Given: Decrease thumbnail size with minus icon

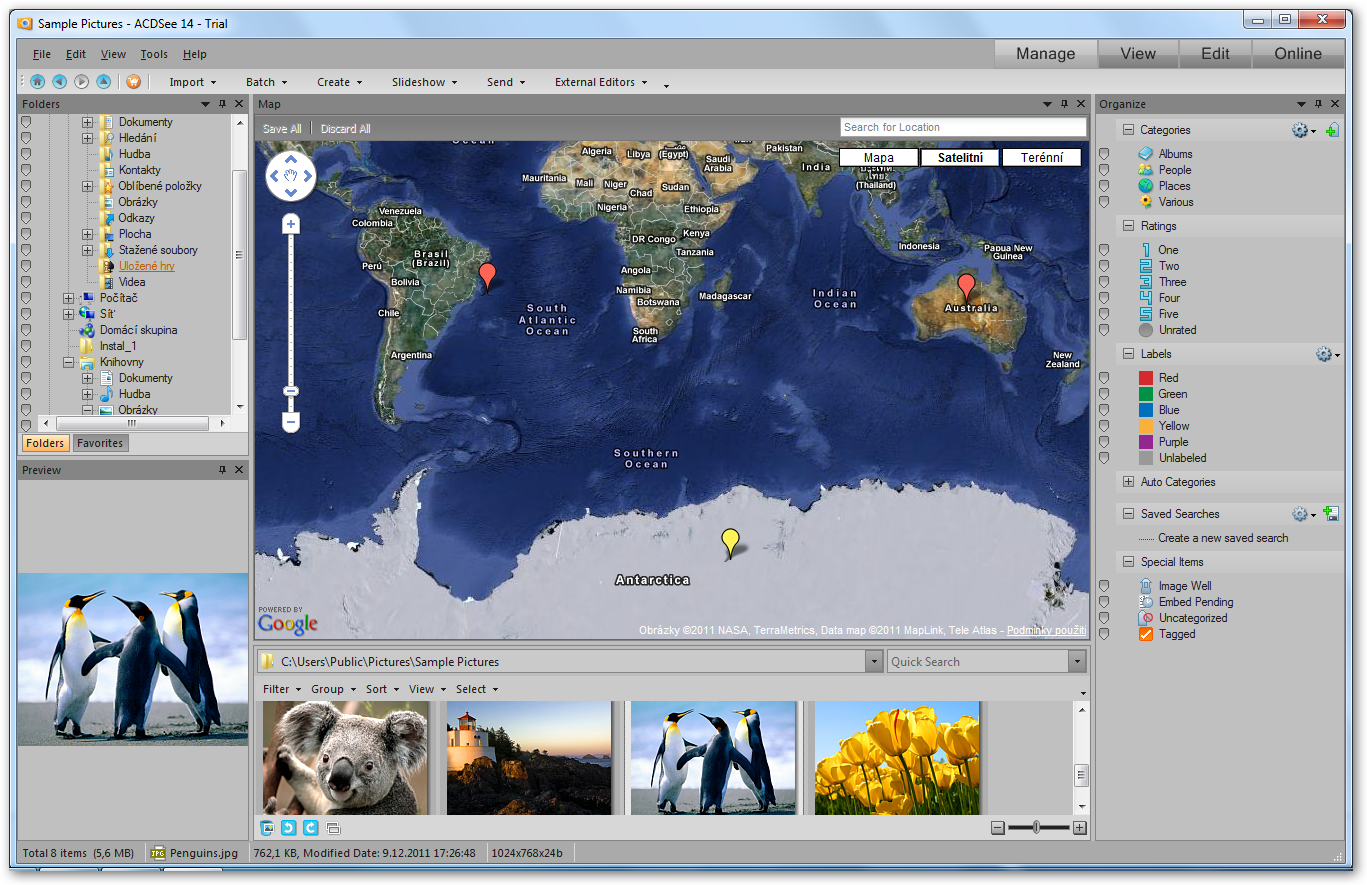Looking at the screenshot, I should tap(998, 827).
